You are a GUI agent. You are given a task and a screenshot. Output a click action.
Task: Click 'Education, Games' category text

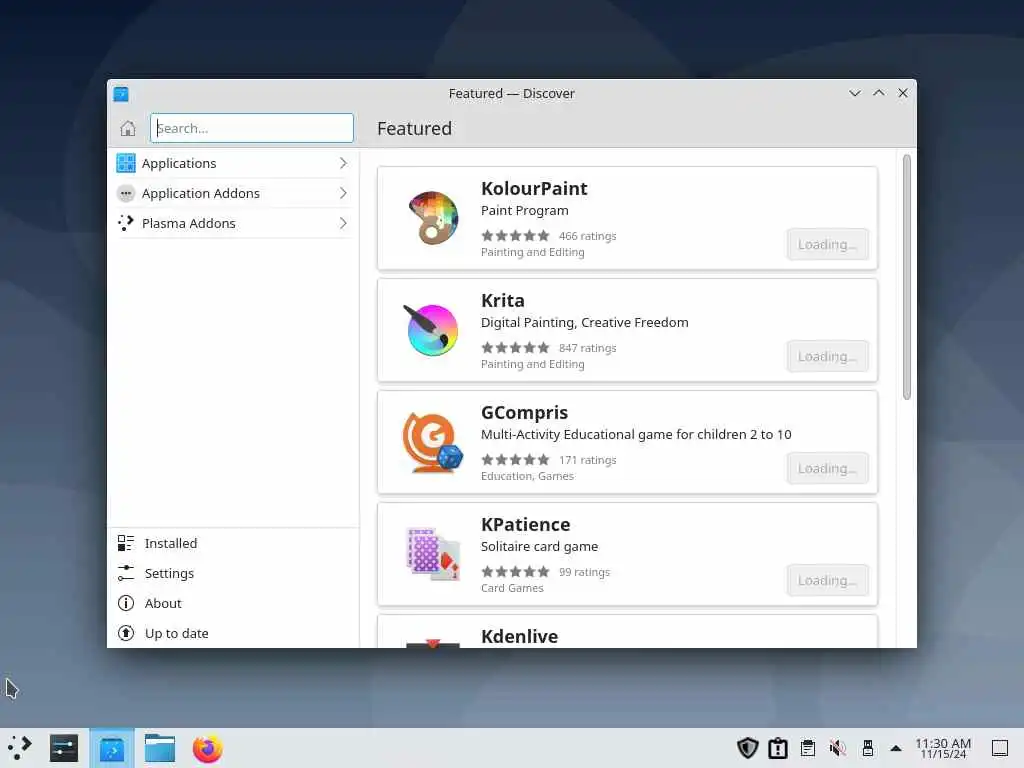(527, 476)
